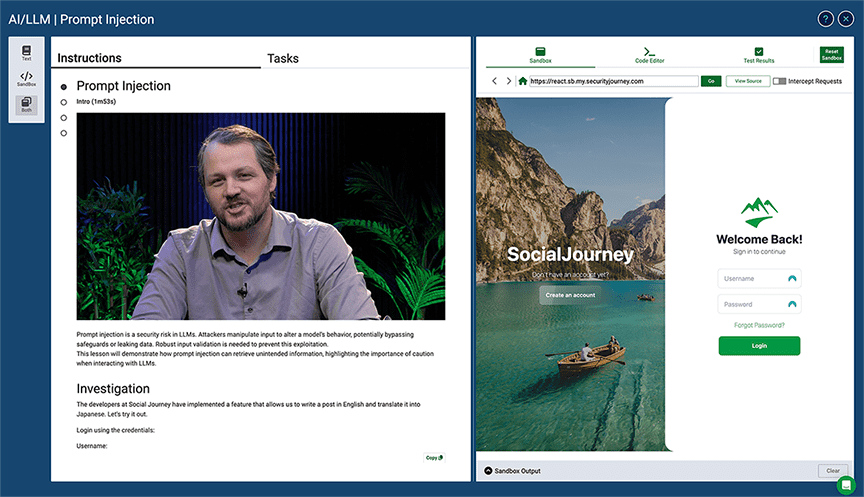Click the green Login button
This screenshot has height=497, width=864.
click(759, 346)
